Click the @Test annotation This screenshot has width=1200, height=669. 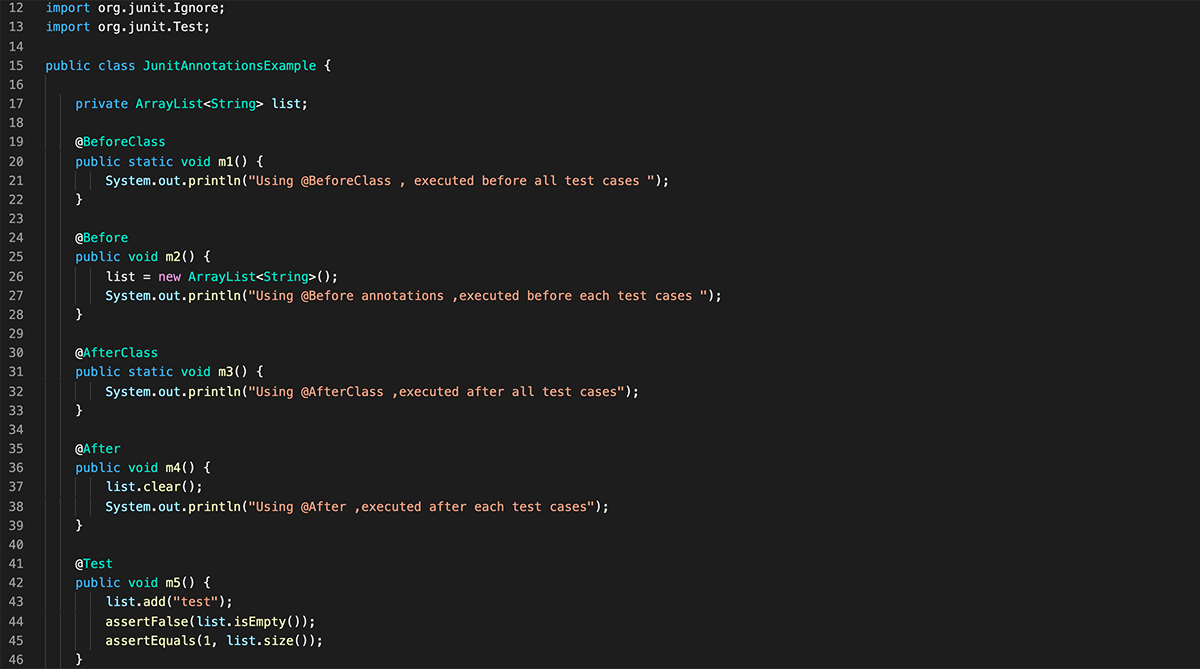coord(94,564)
